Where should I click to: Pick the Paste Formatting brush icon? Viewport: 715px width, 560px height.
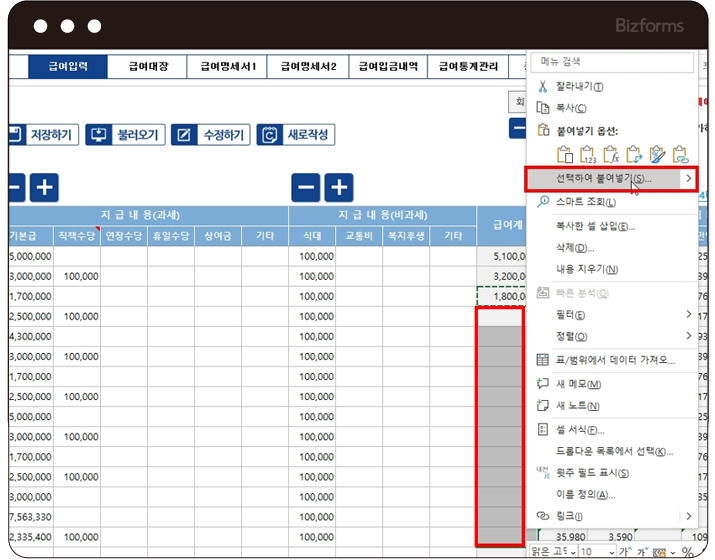click(657, 154)
